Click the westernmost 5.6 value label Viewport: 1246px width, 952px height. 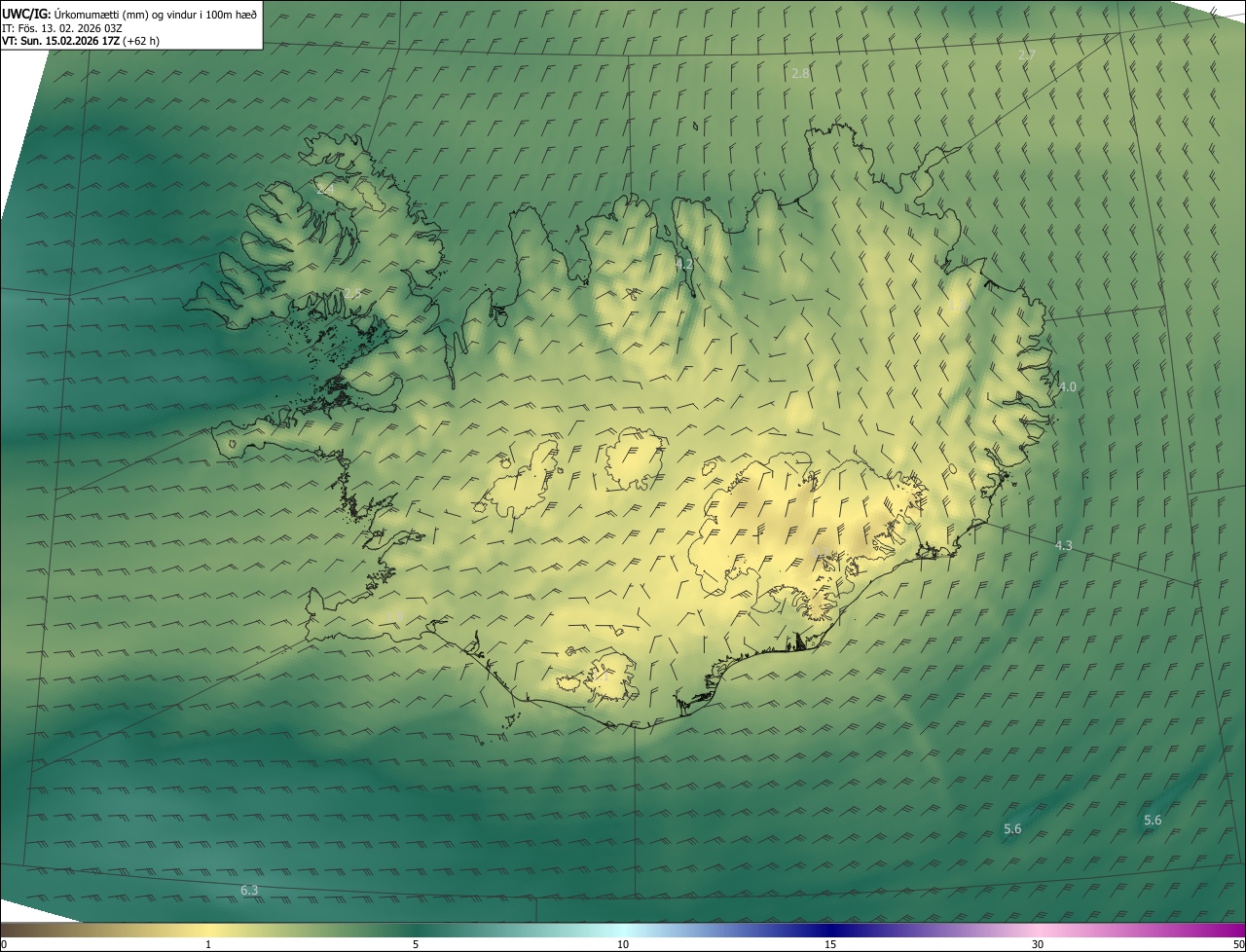coord(1012,829)
